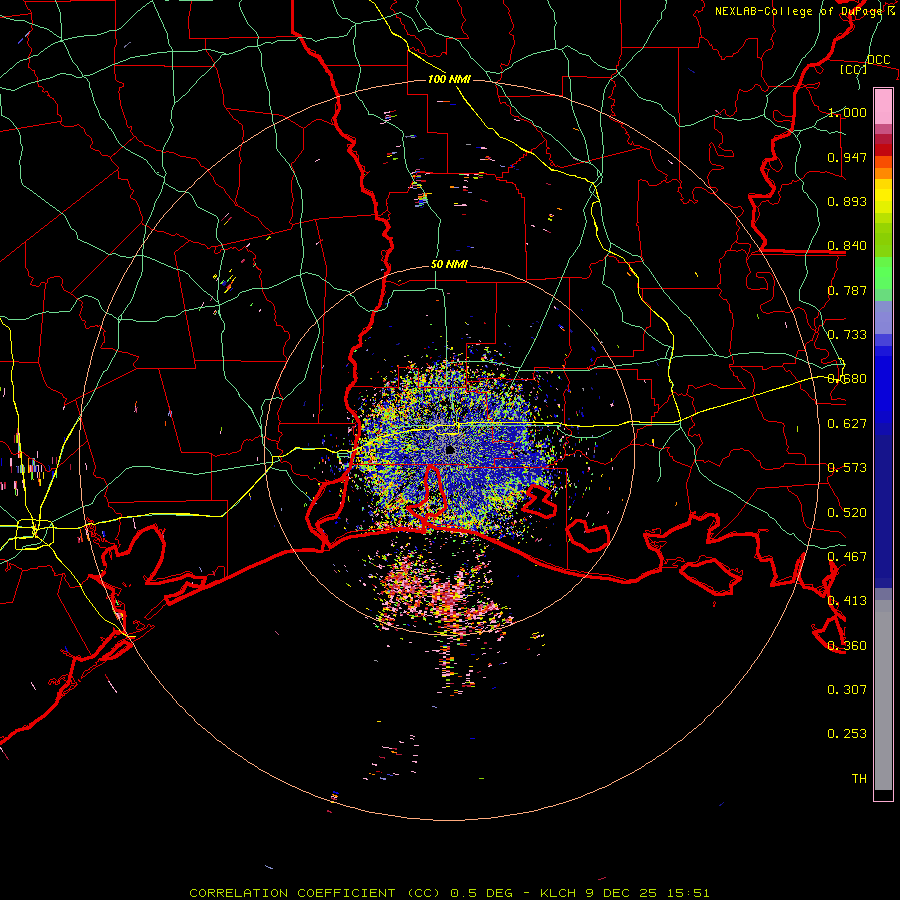Image resolution: width=900 pixels, height=900 pixels.
Task: Click the TH threshold label on the legend
Action: point(859,779)
